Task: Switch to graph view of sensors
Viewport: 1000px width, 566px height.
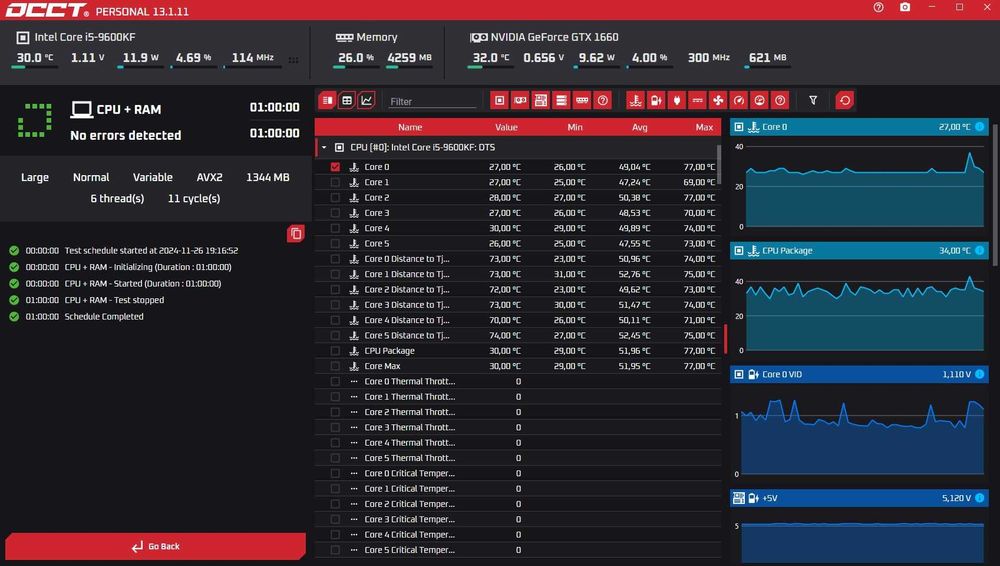Action: 366,100
